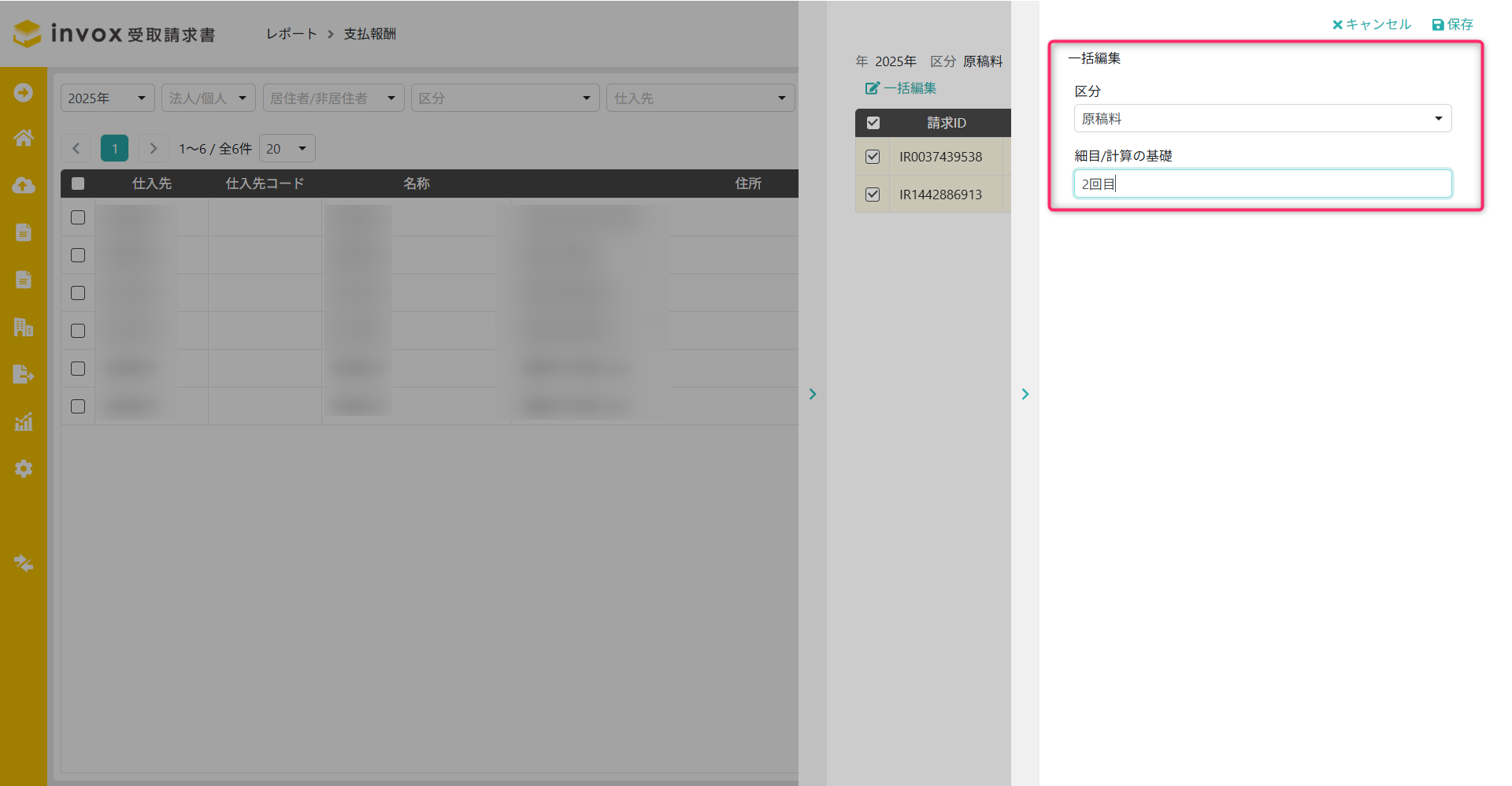Open the bar chart reports icon

[x=24, y=421]
